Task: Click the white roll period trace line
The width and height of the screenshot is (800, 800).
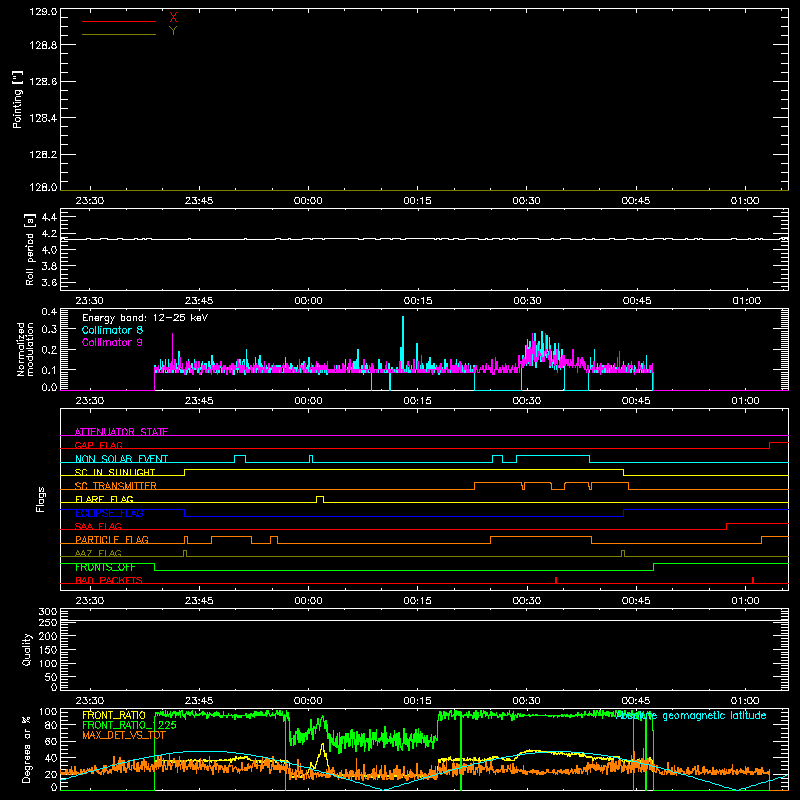Action: click(424, 239)
